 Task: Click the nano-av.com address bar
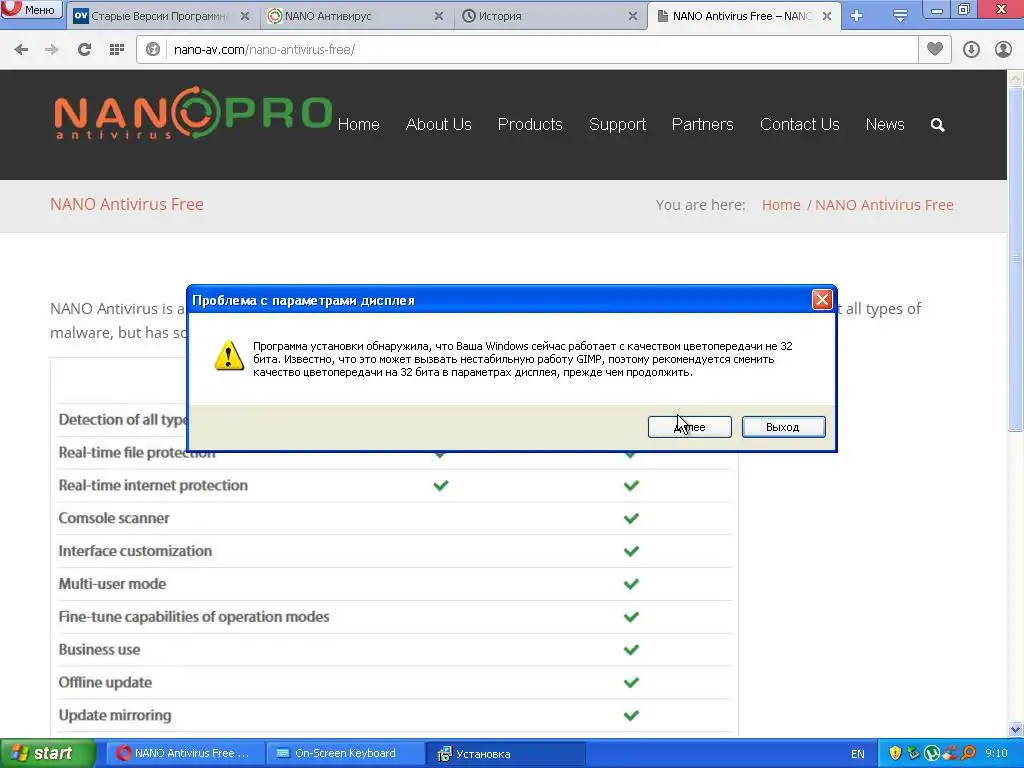tap(528, 50)
